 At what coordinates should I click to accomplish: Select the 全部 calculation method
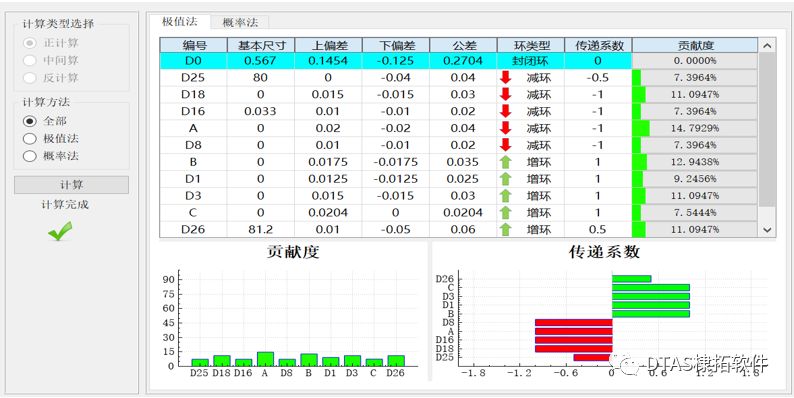tap(30, 121)
